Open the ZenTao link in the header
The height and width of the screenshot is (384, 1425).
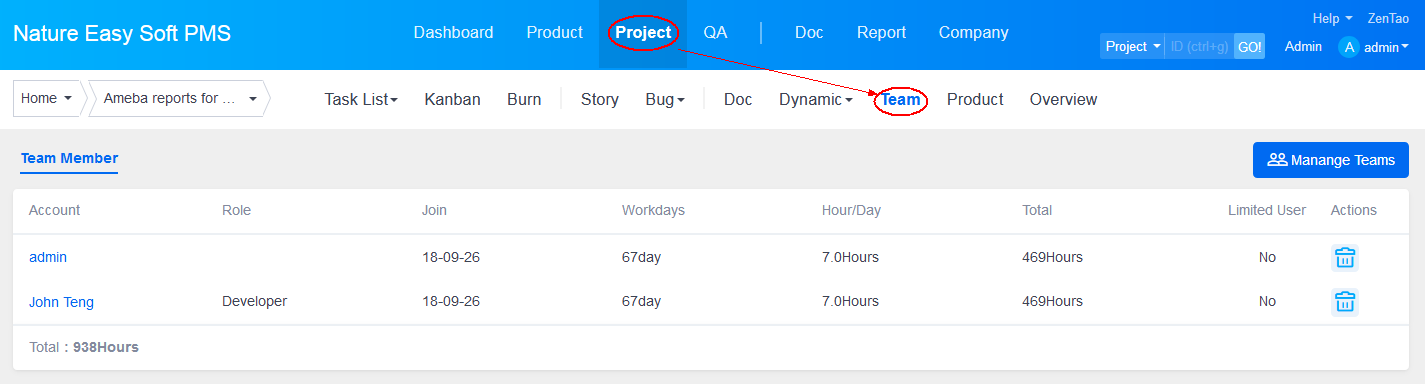pos(1389,18)
